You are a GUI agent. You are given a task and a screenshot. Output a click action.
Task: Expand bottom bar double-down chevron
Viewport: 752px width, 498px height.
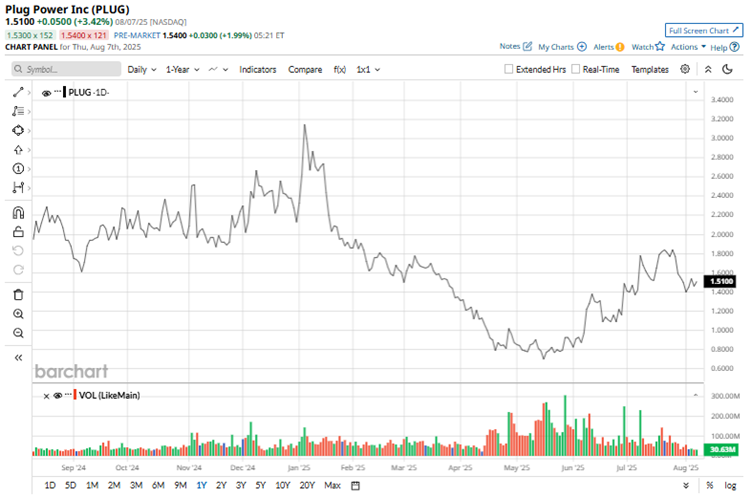tap(686, 486)
